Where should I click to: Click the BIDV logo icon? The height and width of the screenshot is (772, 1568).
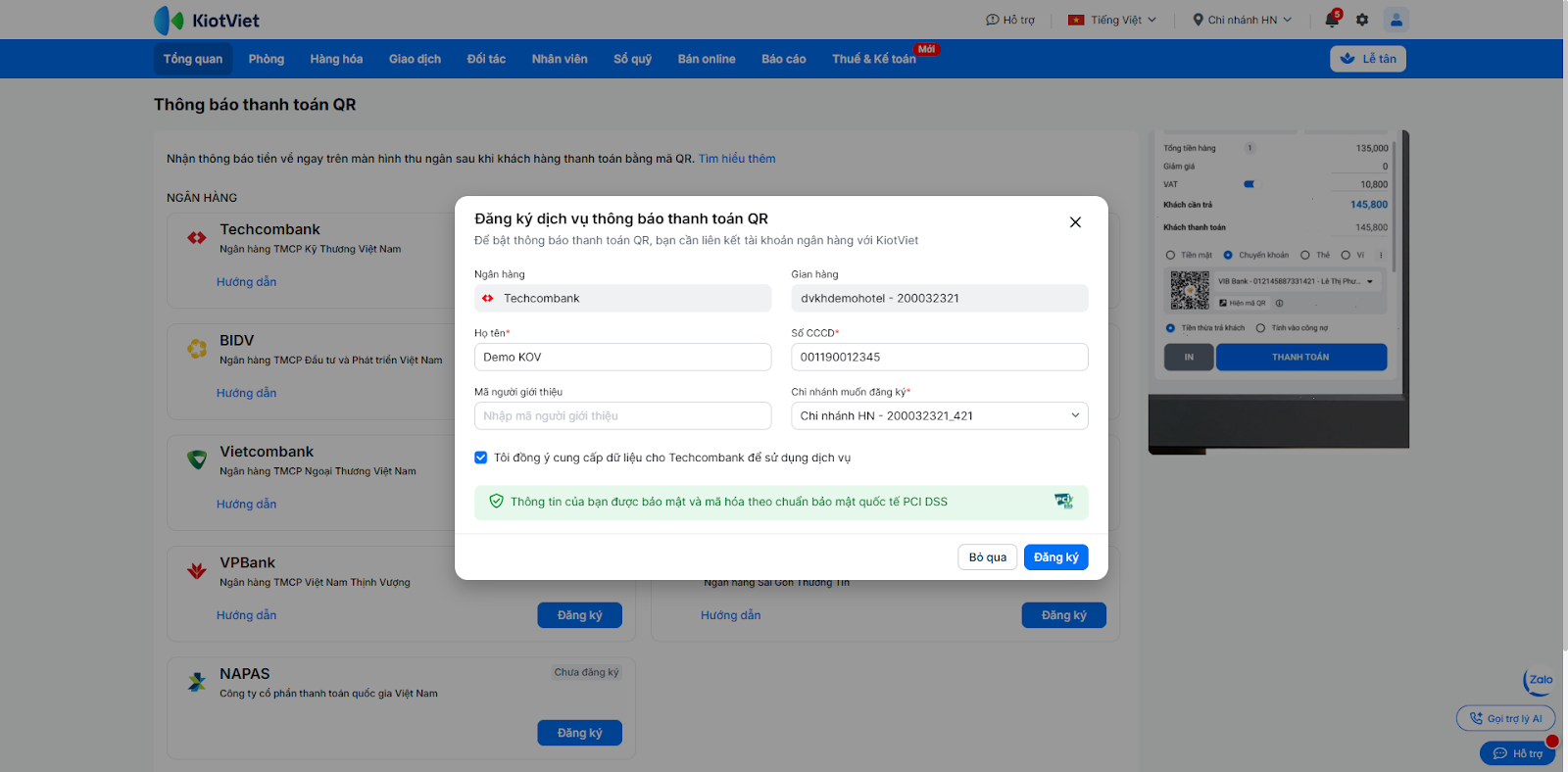click(197, 348)
